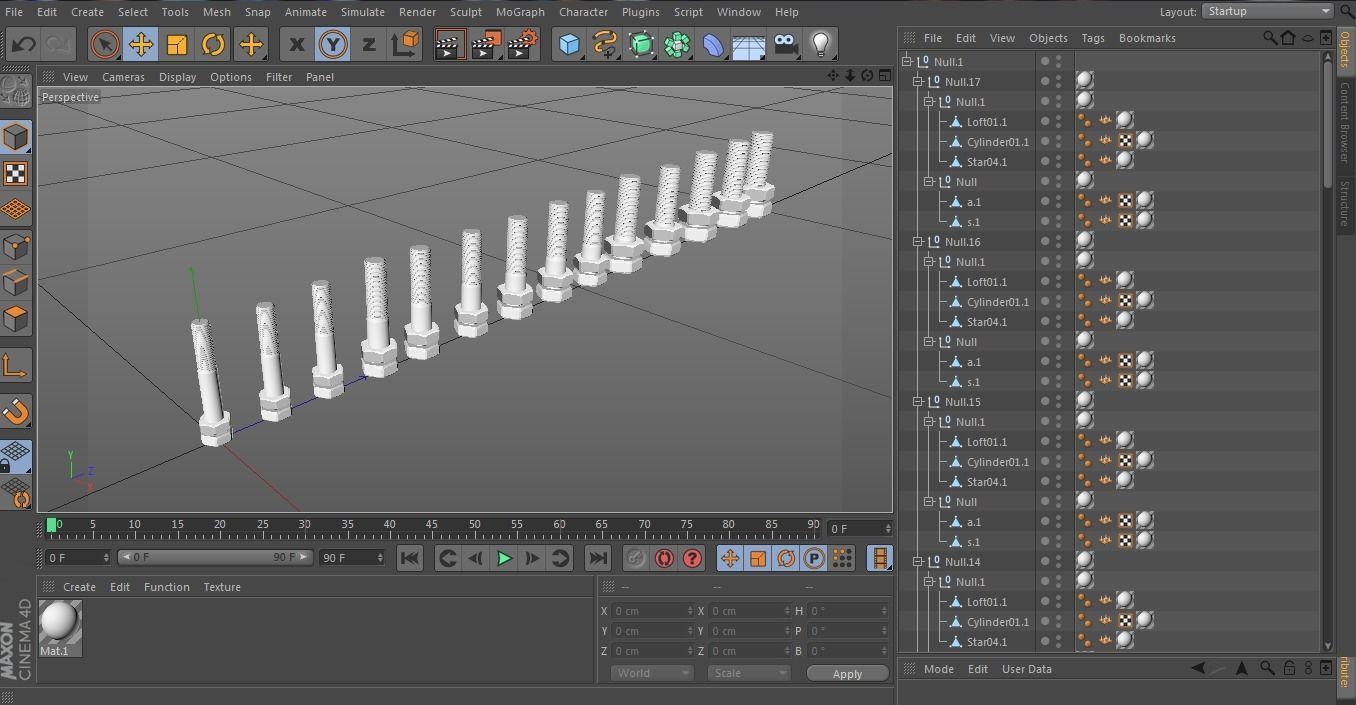Screen dimensions: 1356x705
Task: Play the animation forward
Action: (x=504, y=559)
